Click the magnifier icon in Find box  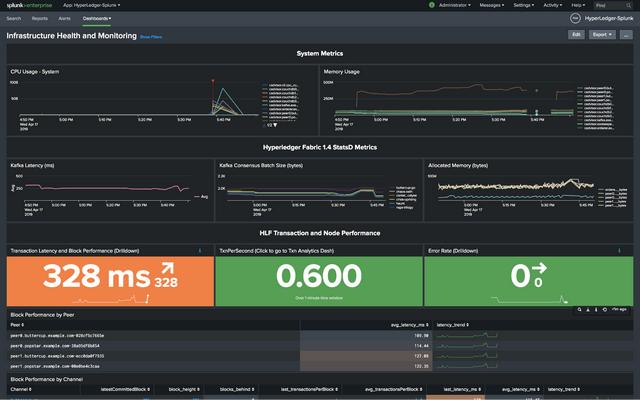pos(628,5)
